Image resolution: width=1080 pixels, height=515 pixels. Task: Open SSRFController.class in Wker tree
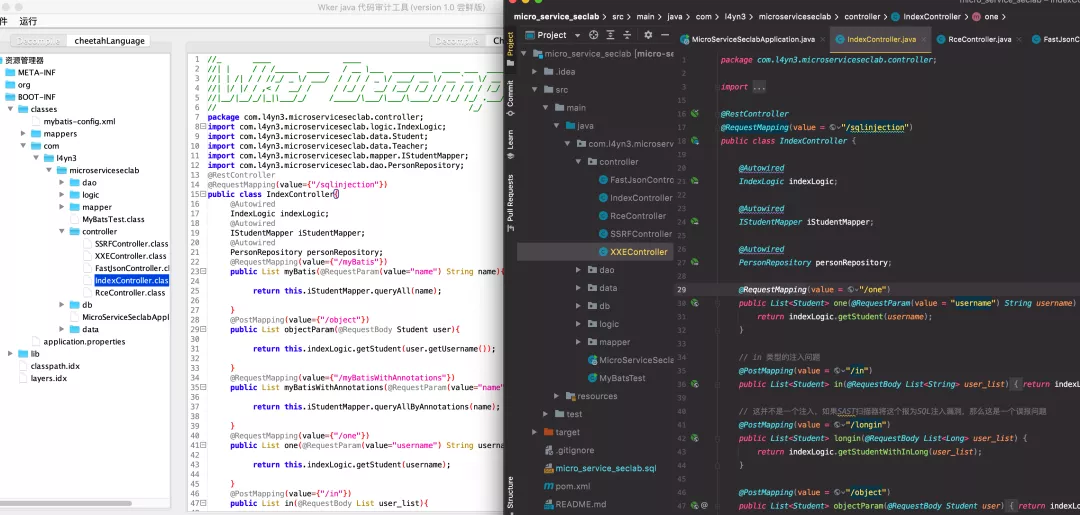click(132, 244)
